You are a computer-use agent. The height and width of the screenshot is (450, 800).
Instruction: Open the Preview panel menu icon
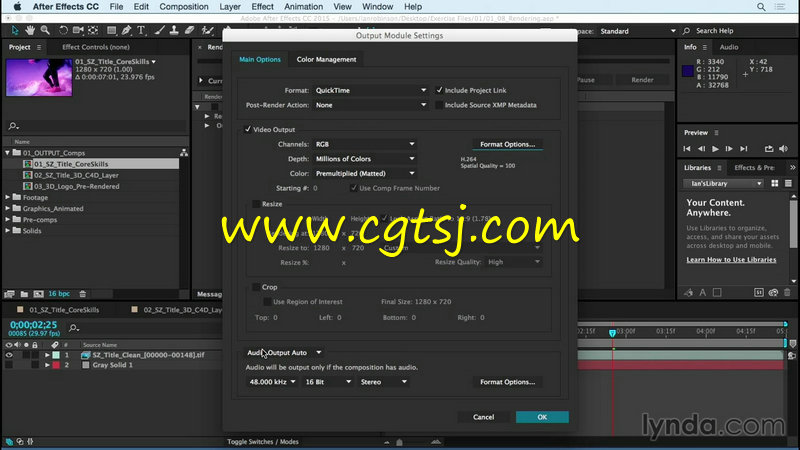(716, 133)
